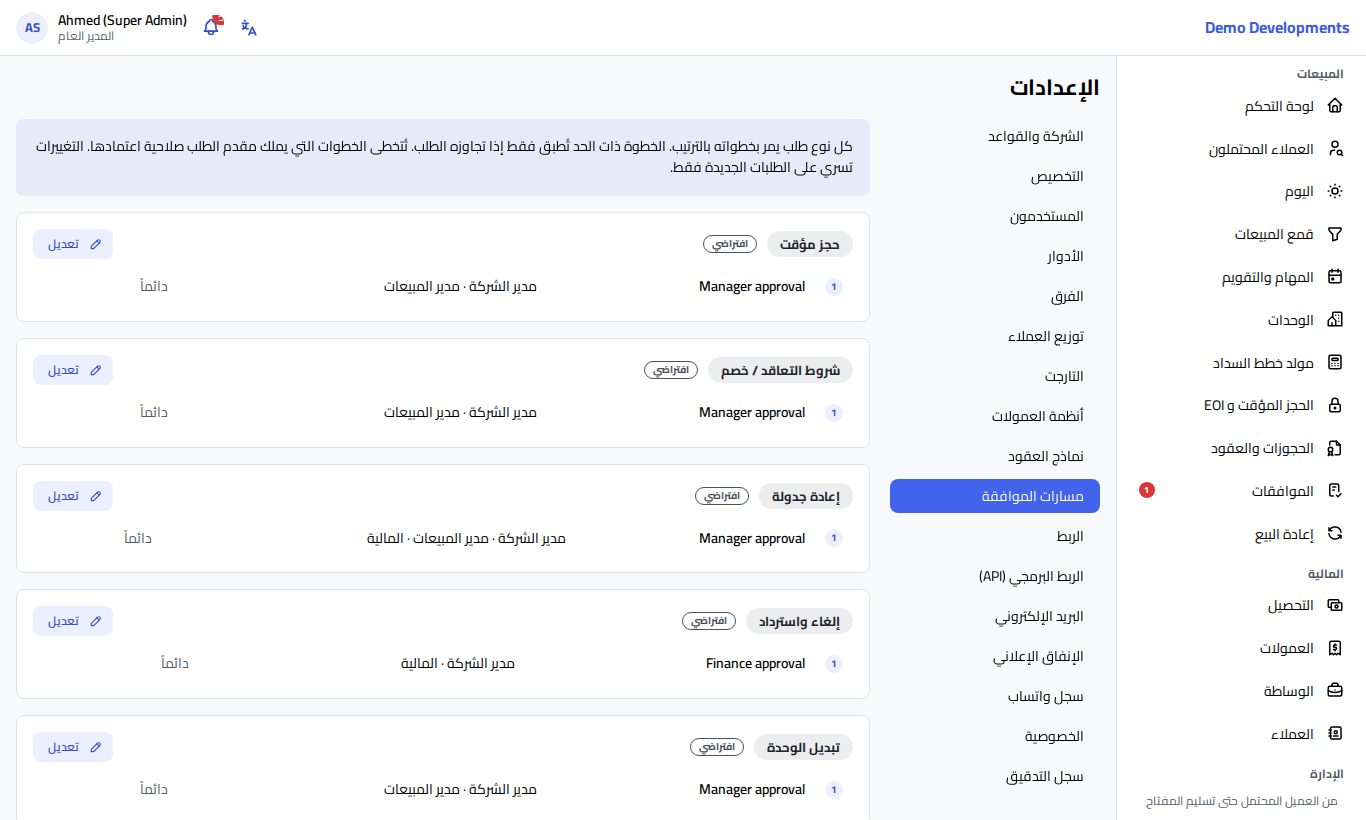Click the contacts icon for العملاء
Image resolution: width=1366 pixels, height=820 pixels.
[x=1334, y=734]
